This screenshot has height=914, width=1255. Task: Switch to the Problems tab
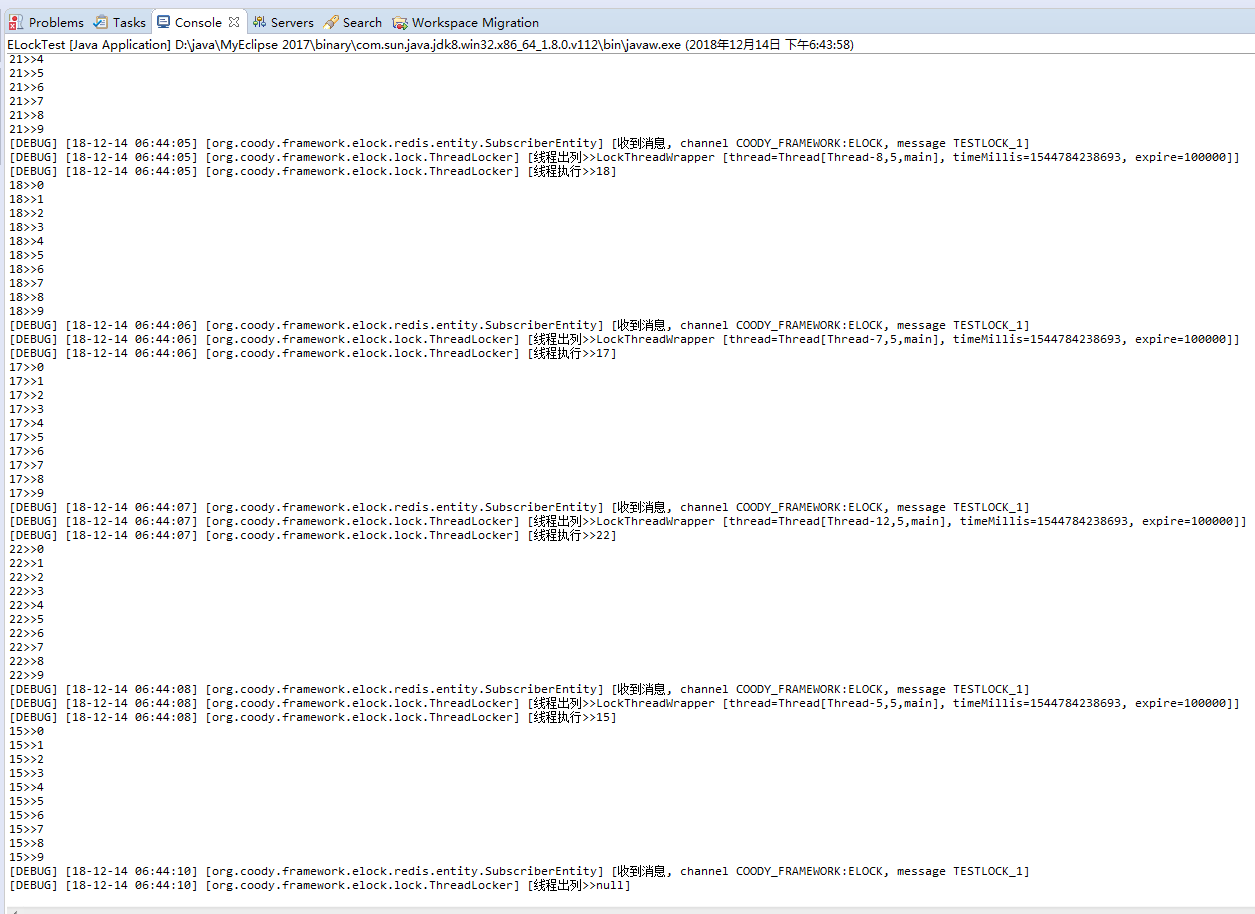point(47,22)
